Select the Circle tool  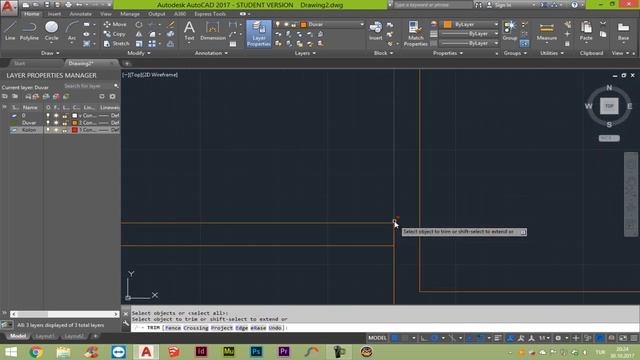tap(51, 31)
